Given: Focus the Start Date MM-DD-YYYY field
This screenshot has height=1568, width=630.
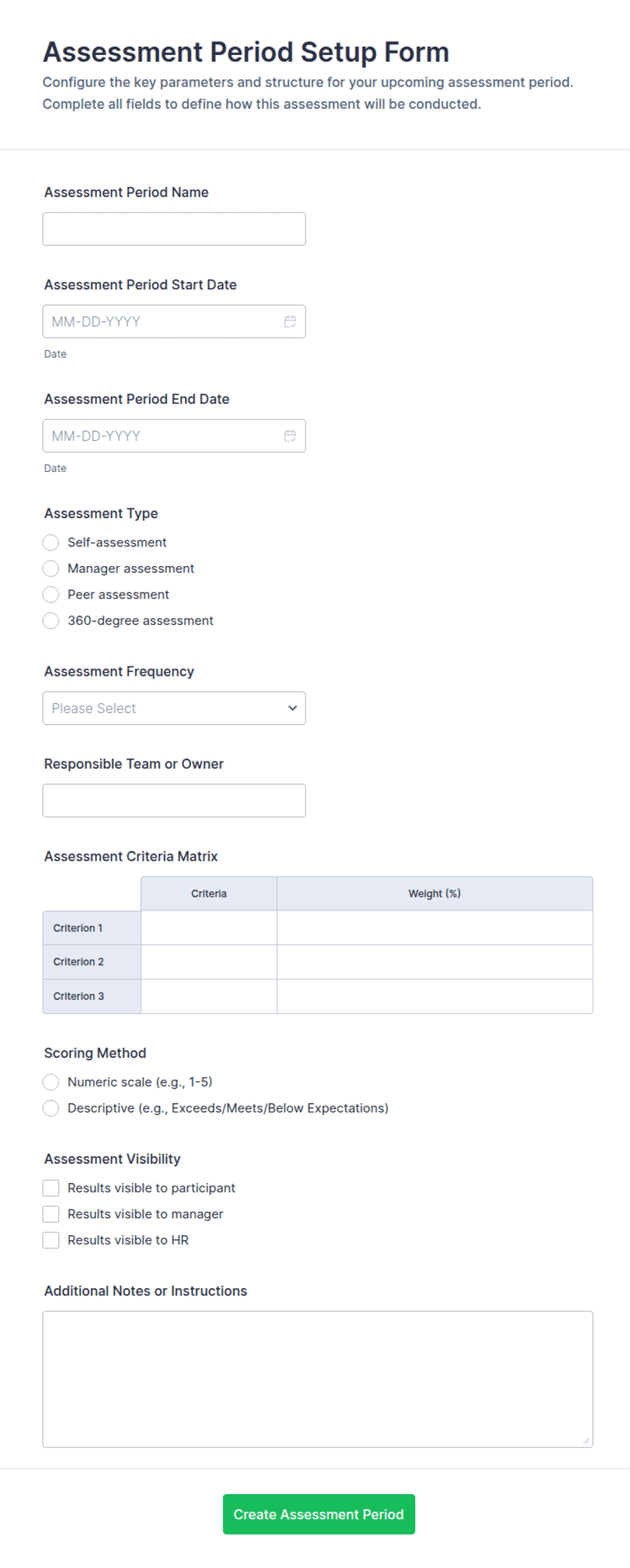Looking at the screenshot, I should (163, 321).
